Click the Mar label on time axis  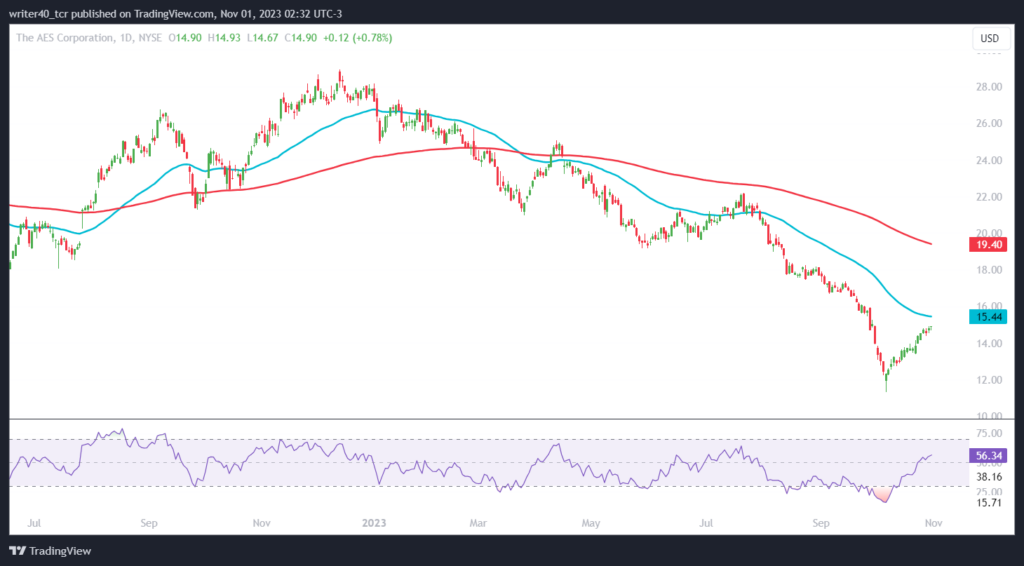point(478,524)
